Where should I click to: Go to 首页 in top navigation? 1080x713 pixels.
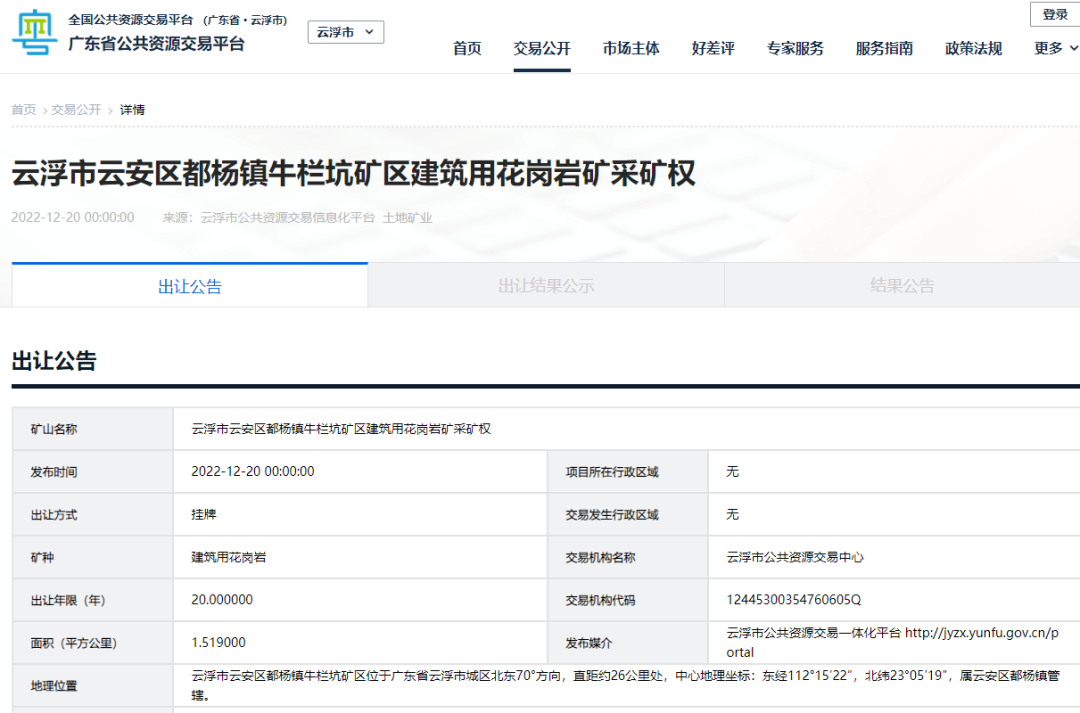467,48
